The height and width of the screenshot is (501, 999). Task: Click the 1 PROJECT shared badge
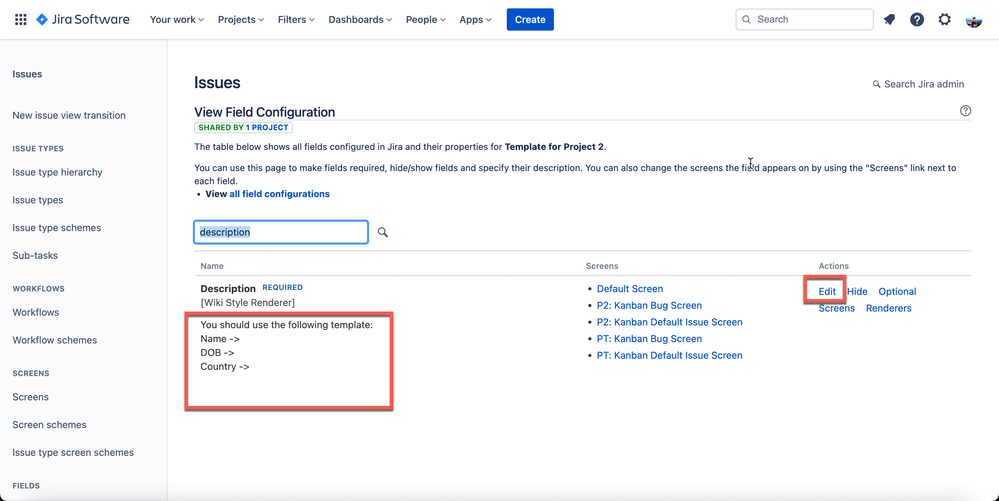(267, 127)
